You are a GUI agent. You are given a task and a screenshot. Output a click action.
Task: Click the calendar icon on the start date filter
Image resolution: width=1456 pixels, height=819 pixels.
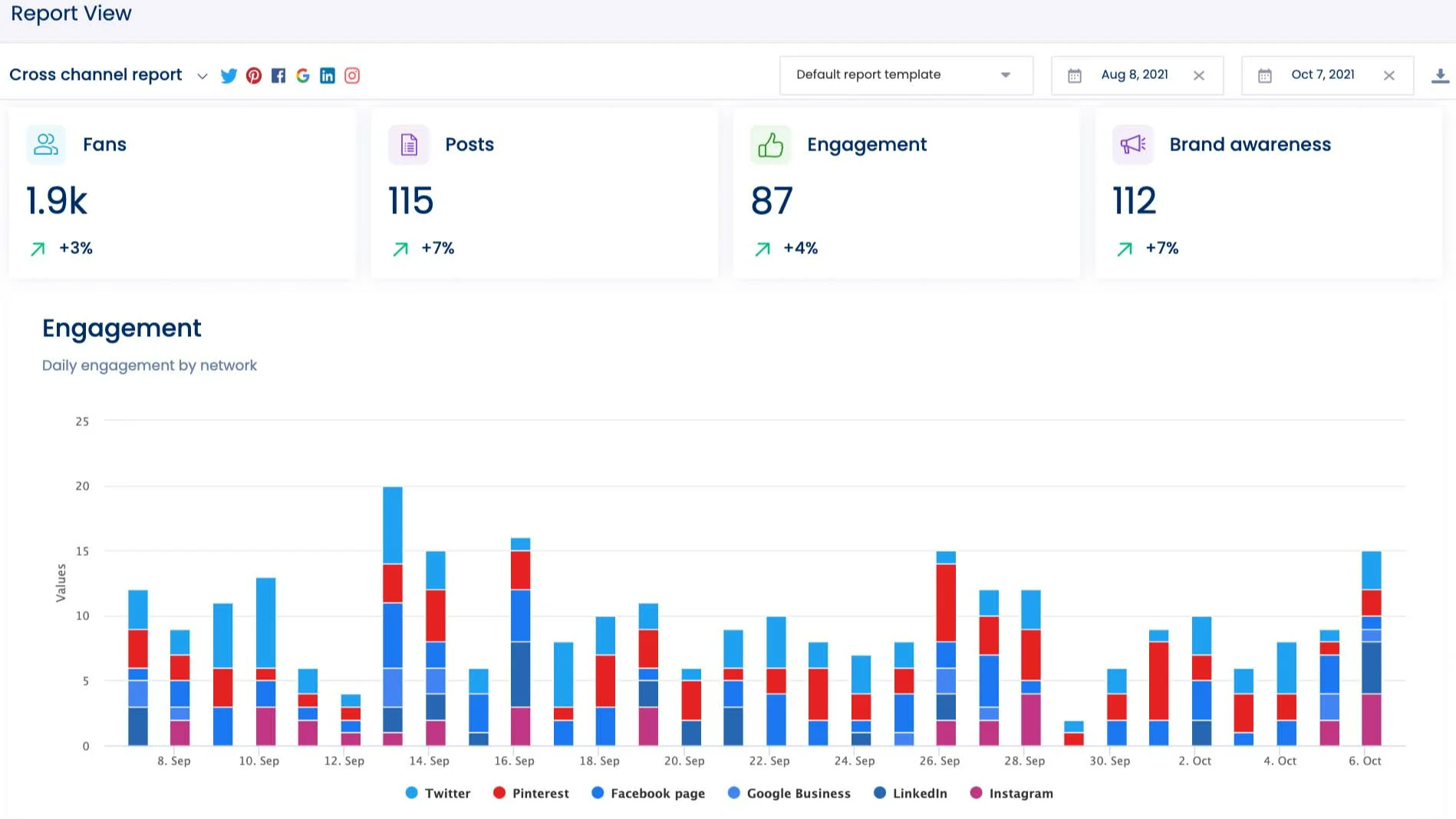(1074, 74)
